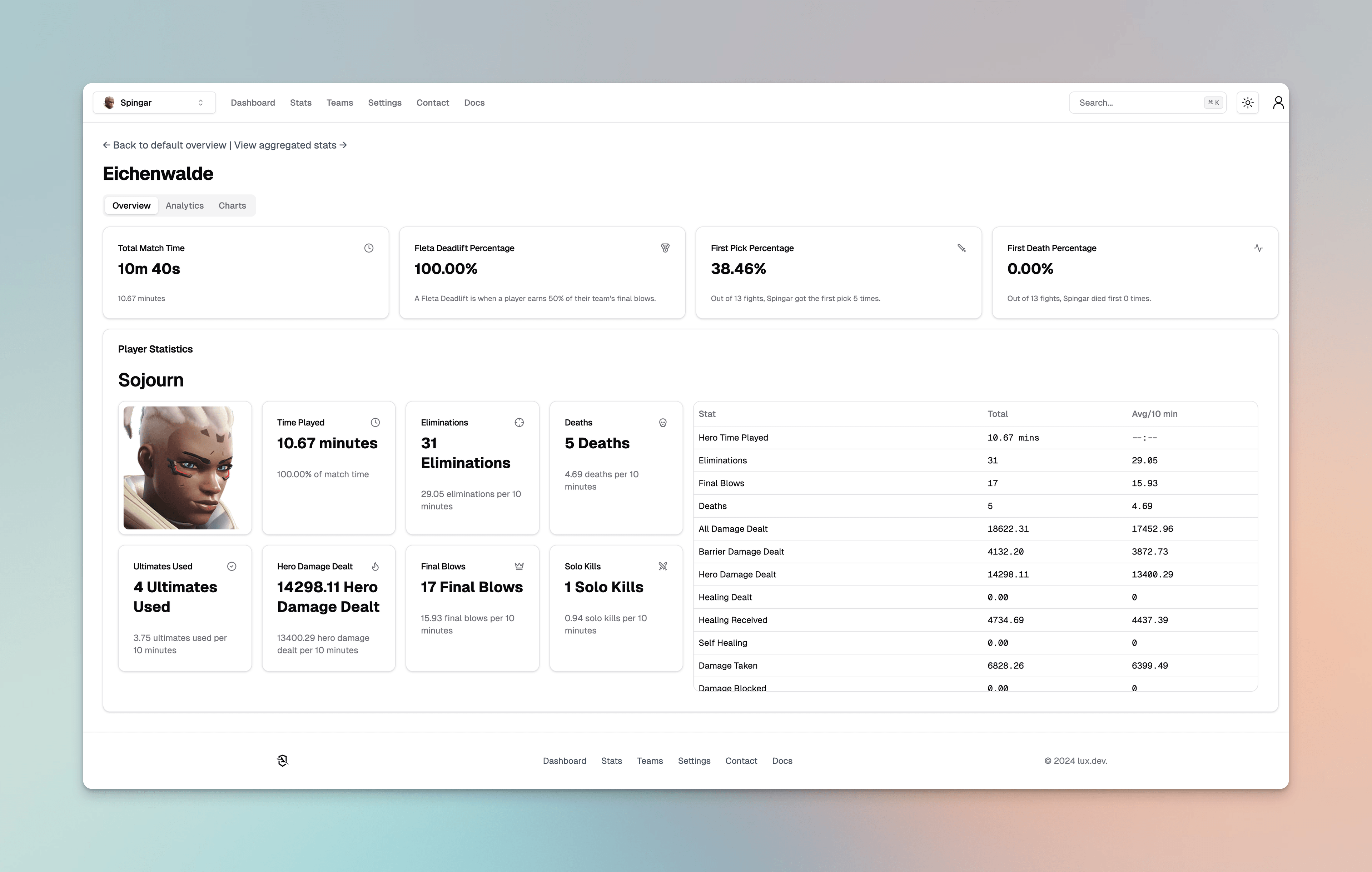Open Docs in the top navigation
The image size is (1372, 872).
tap(474, 103)
